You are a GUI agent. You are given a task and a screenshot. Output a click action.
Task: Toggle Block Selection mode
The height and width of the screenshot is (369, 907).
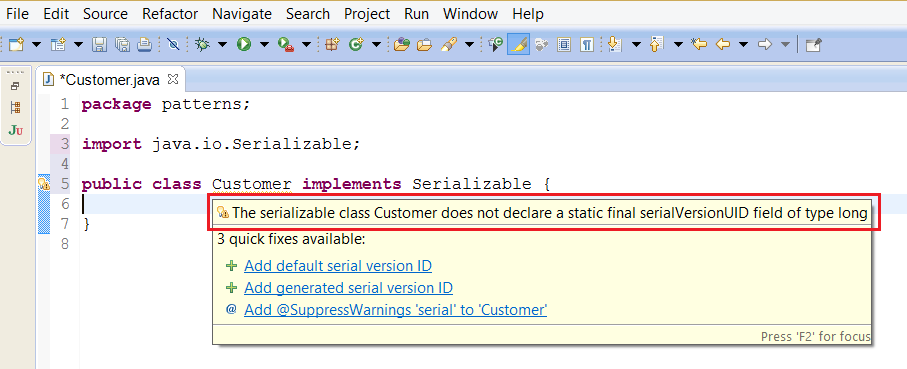(563, 44)
